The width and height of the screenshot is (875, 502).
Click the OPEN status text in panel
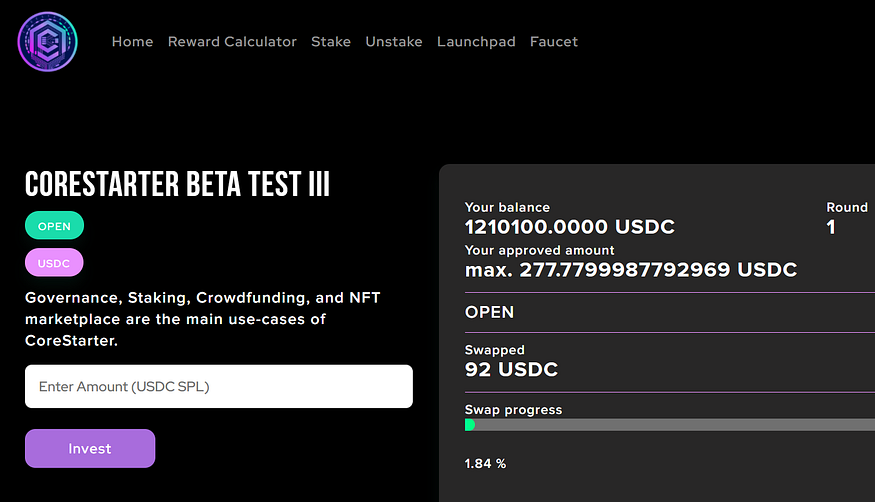point(489,312)
